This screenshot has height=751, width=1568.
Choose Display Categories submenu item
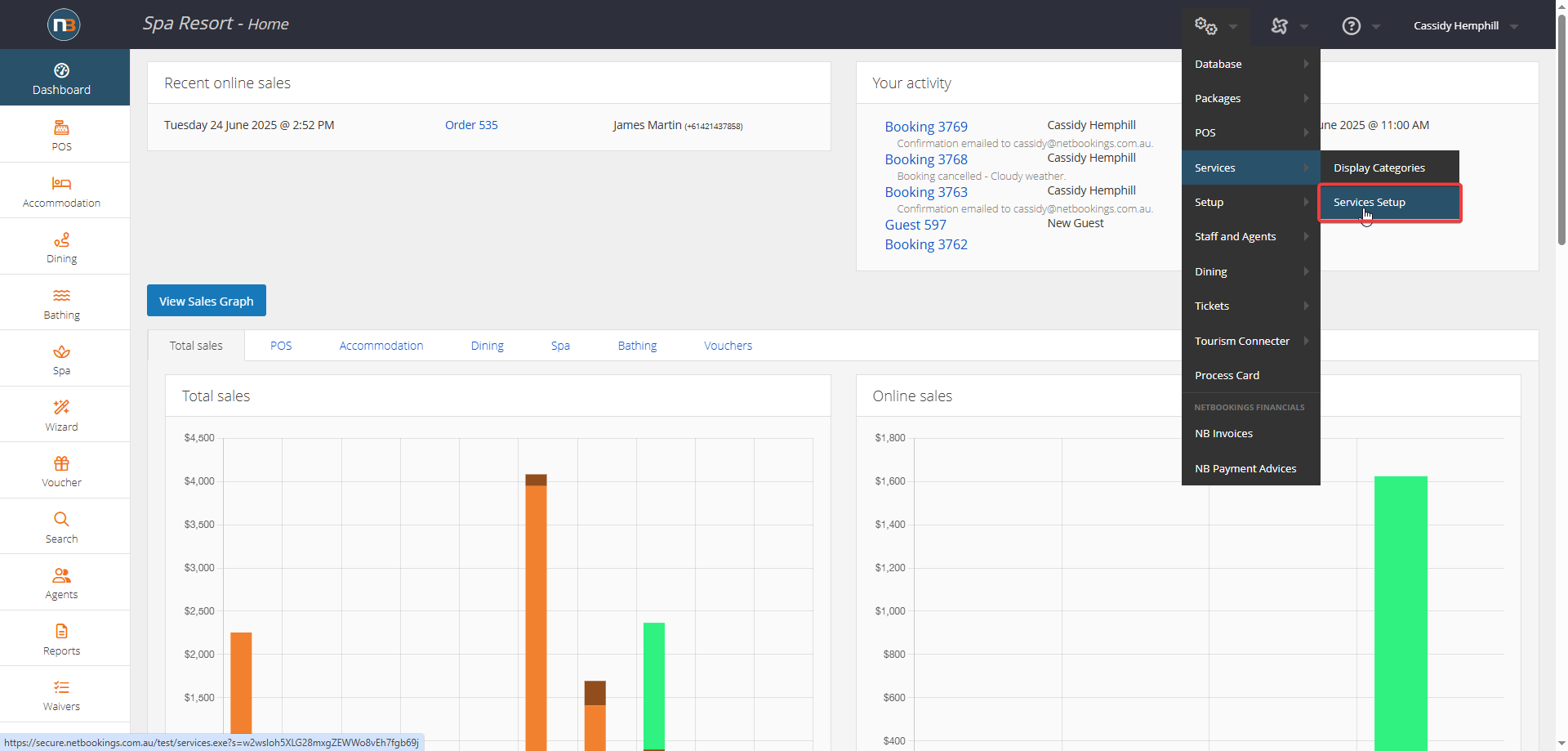click(x=1390, y=168)
